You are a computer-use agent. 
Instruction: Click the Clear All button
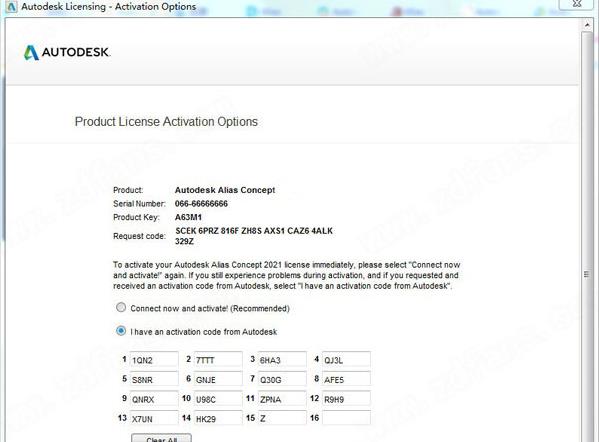tap(161, 439)
